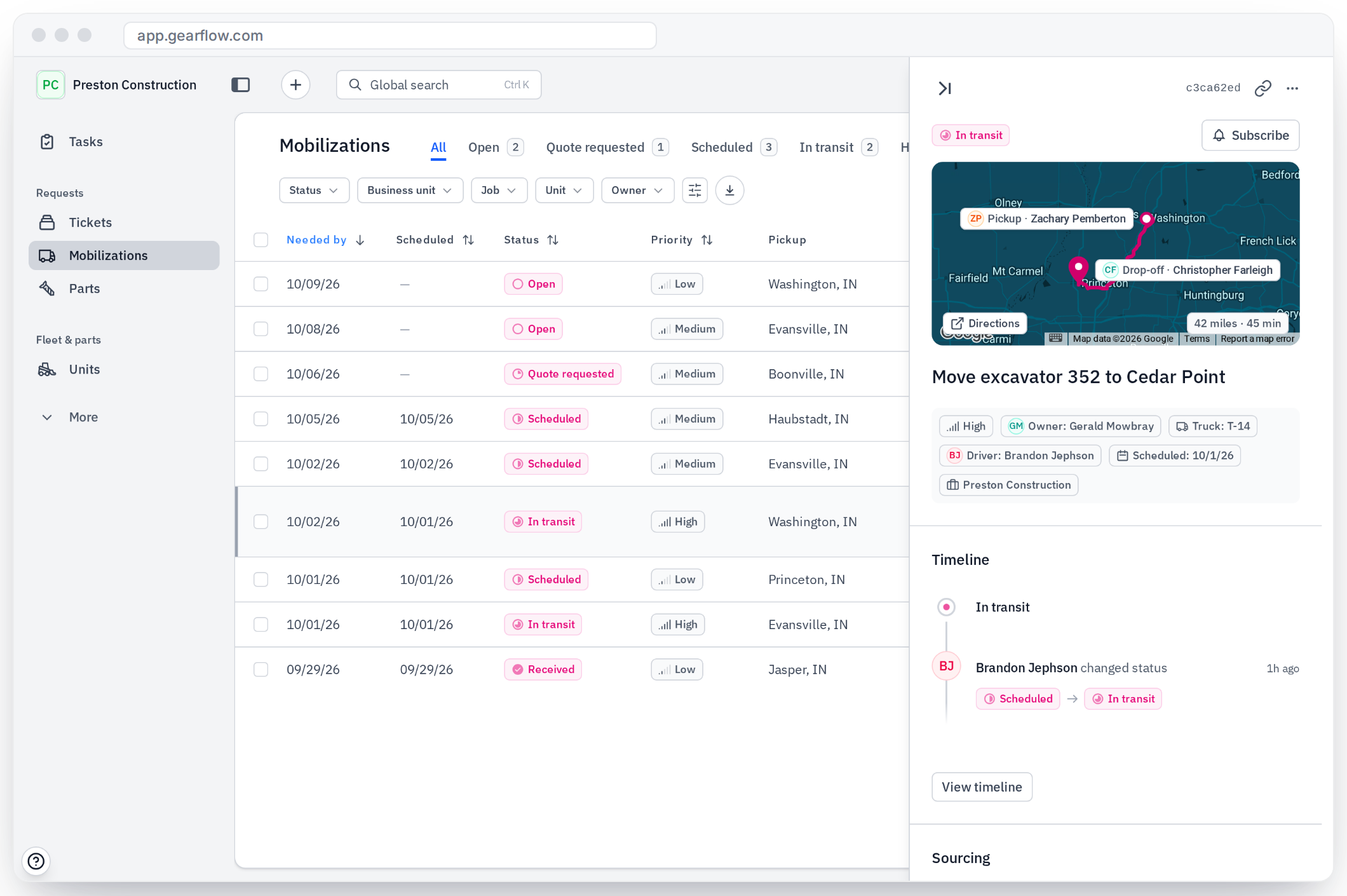This screenshot has height=896, width=1347.
Task: Open the help question mark icon
Action: (36, 860)
